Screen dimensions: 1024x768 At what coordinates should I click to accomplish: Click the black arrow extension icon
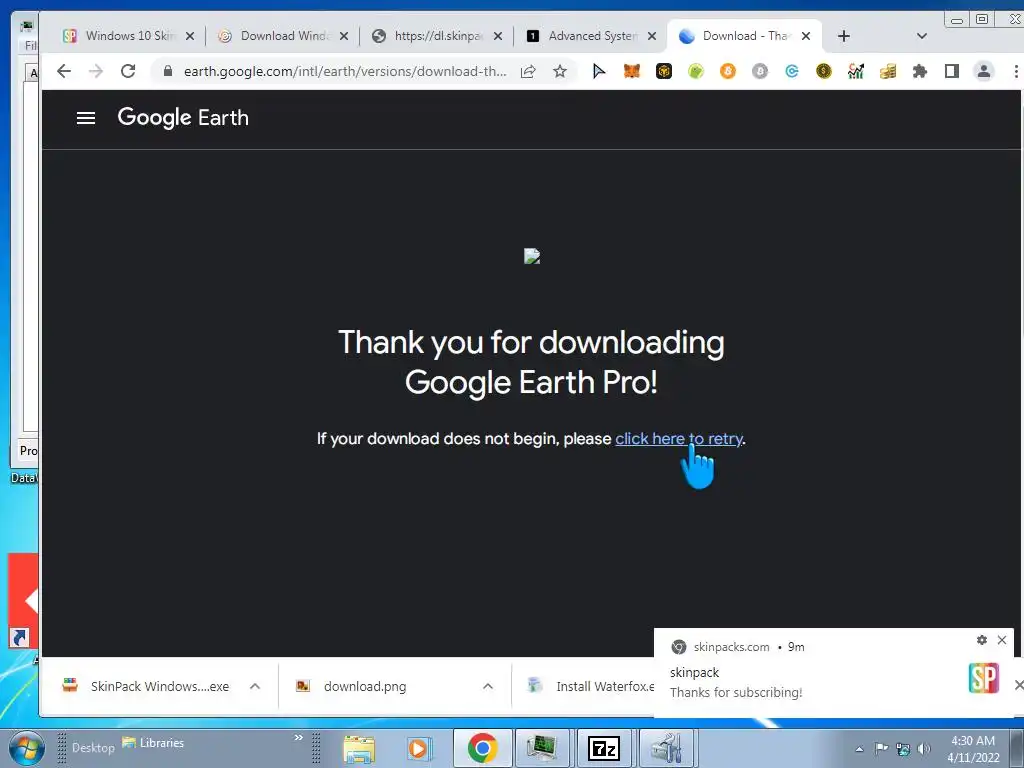(x=599, y=71)
